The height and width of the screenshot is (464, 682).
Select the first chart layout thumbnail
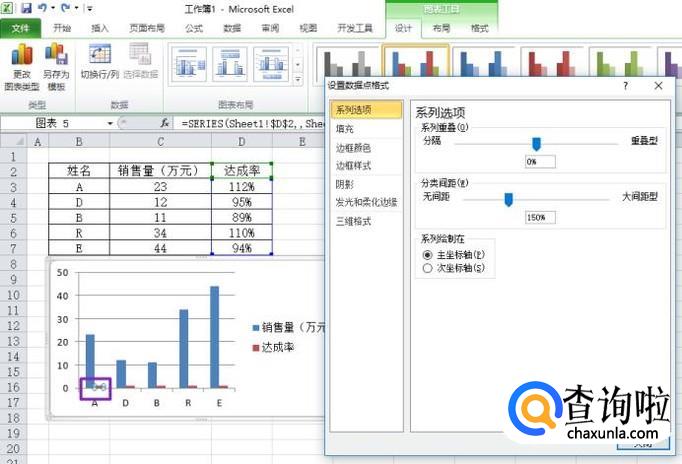tap(188, 63)
